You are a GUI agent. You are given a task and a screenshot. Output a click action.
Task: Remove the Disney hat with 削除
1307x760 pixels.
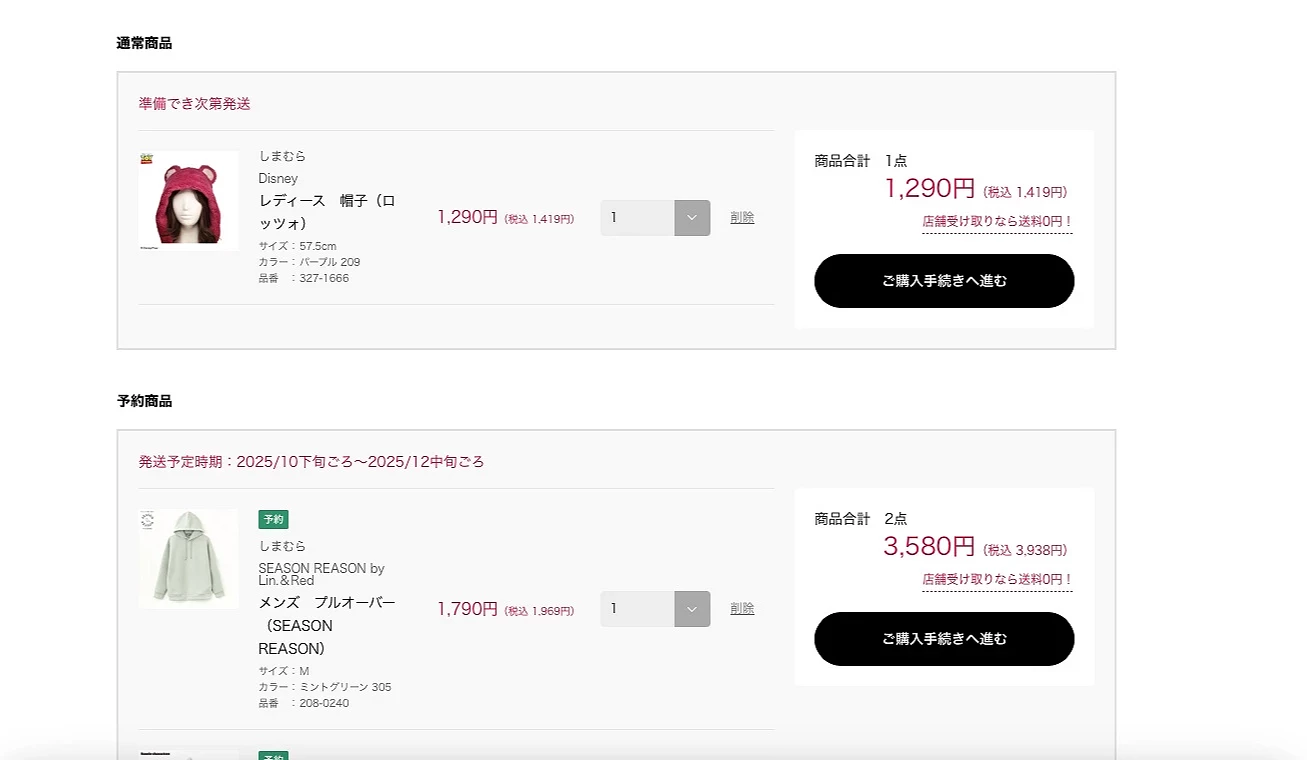coord(742,218)
